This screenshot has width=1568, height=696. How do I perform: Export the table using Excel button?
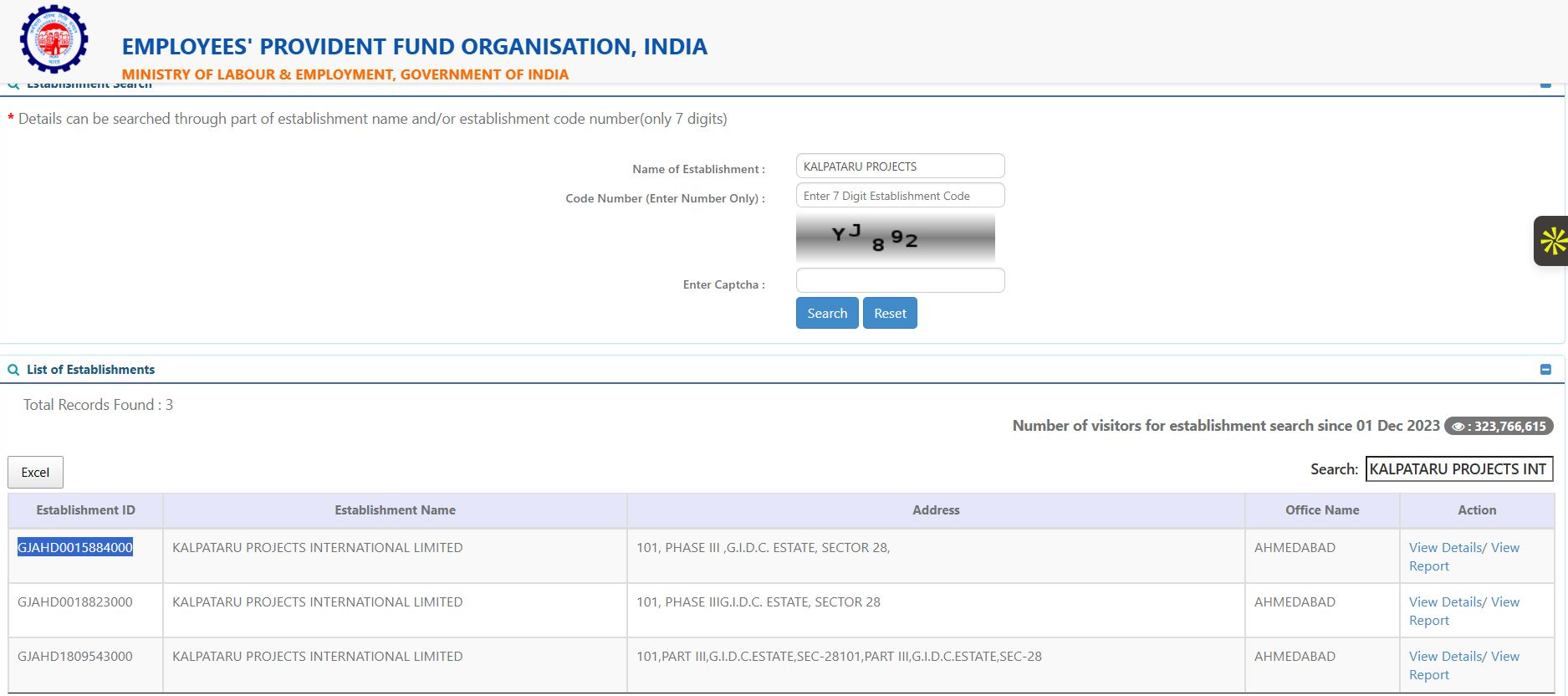coord(35,473)
